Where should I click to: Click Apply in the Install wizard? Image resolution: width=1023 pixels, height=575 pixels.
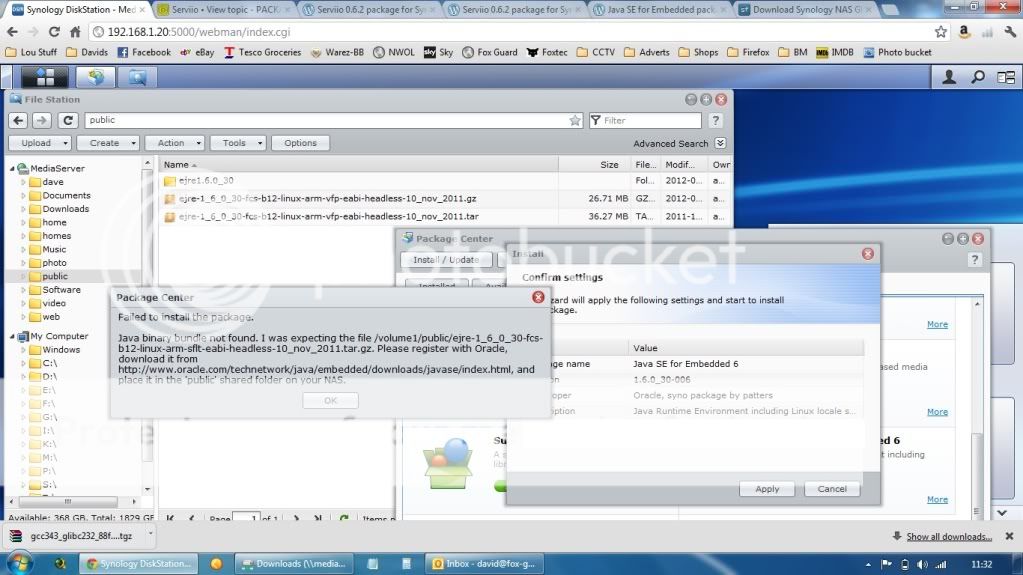click(x=767, y=489)
